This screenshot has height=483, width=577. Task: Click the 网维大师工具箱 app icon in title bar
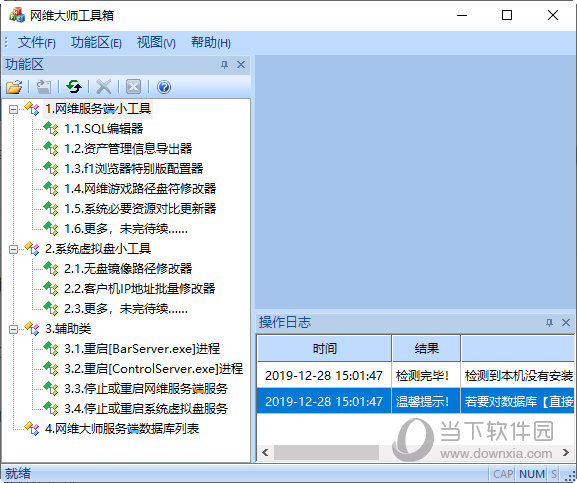coord(17,15)
